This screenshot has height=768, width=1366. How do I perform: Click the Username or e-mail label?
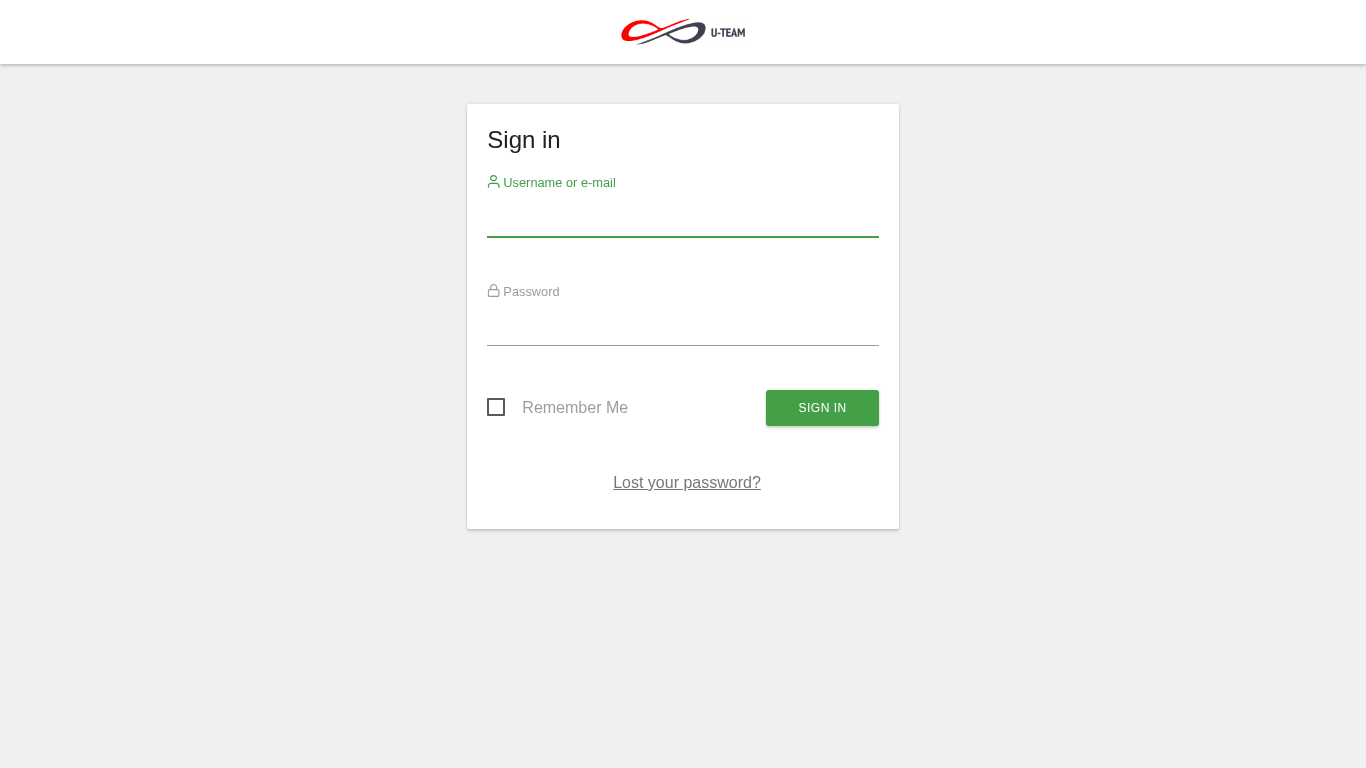click(559, 182)
